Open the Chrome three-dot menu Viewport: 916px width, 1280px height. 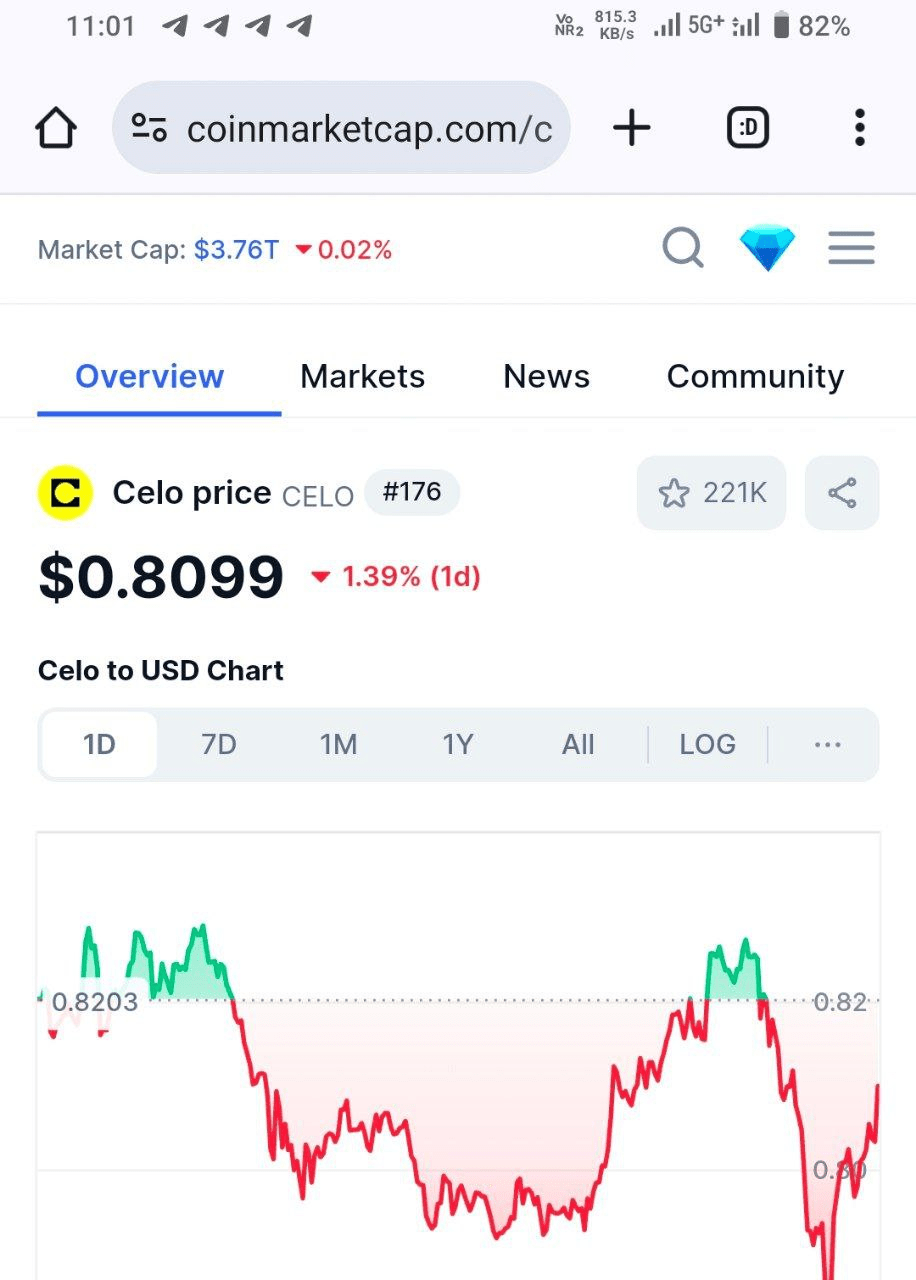859,128
